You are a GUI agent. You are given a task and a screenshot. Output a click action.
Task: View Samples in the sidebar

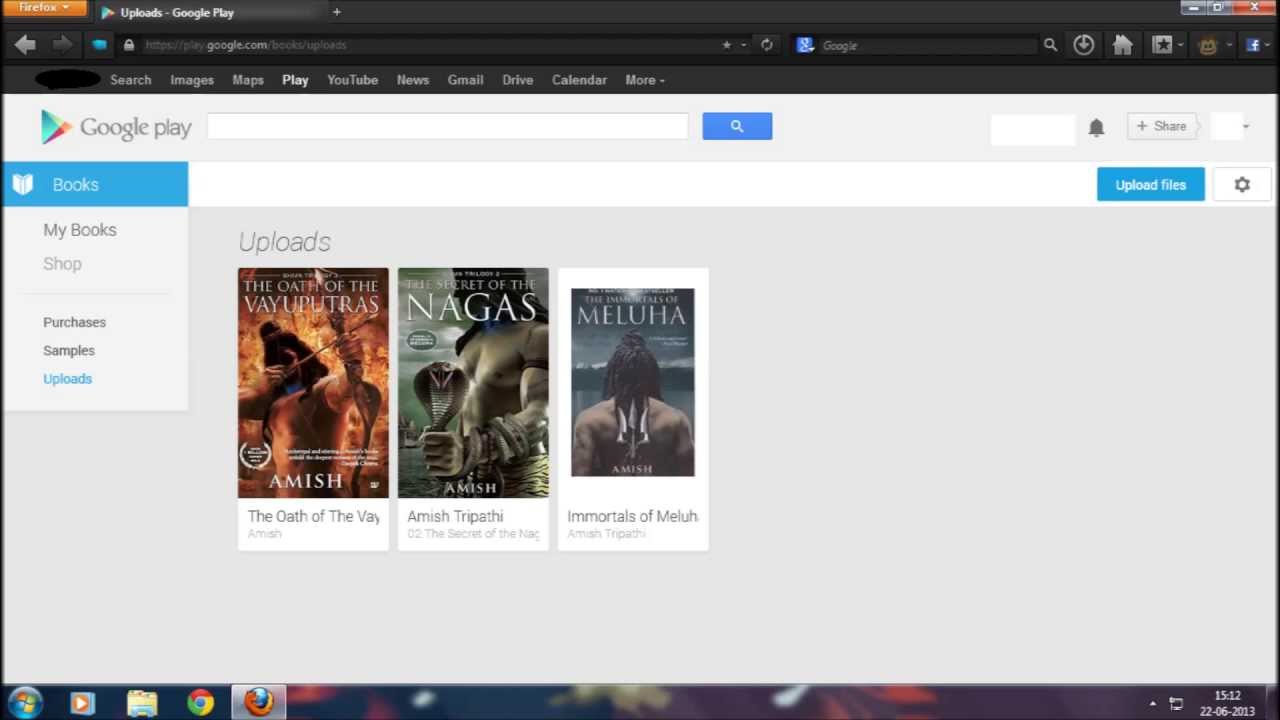click(69, 350)
